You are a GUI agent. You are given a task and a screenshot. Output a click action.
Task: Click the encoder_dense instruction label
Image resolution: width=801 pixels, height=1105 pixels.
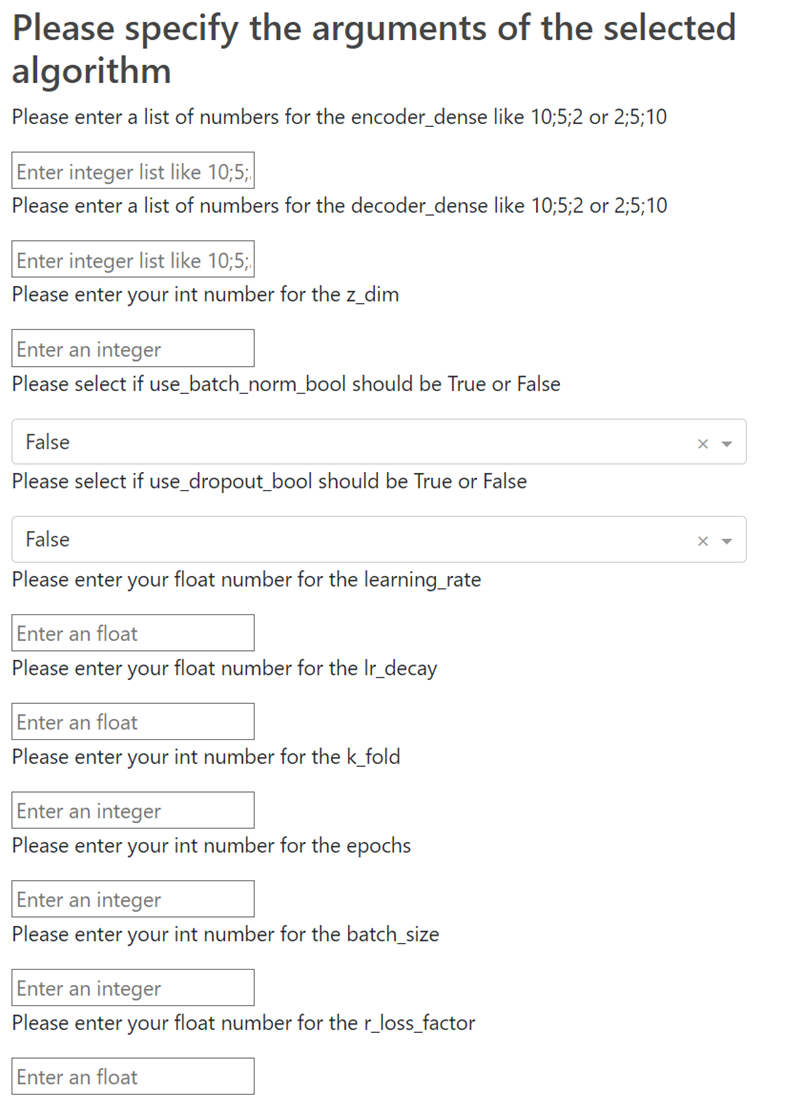pyautogui.click(x=340, y=116)
